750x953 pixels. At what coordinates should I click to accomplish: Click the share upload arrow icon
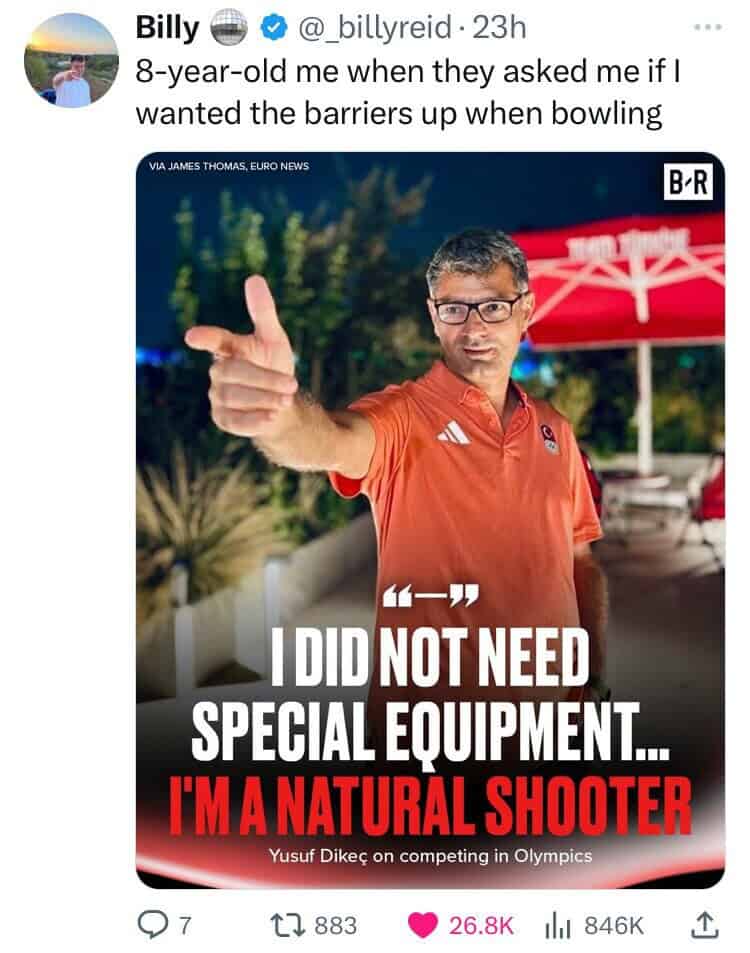[704, 924]
